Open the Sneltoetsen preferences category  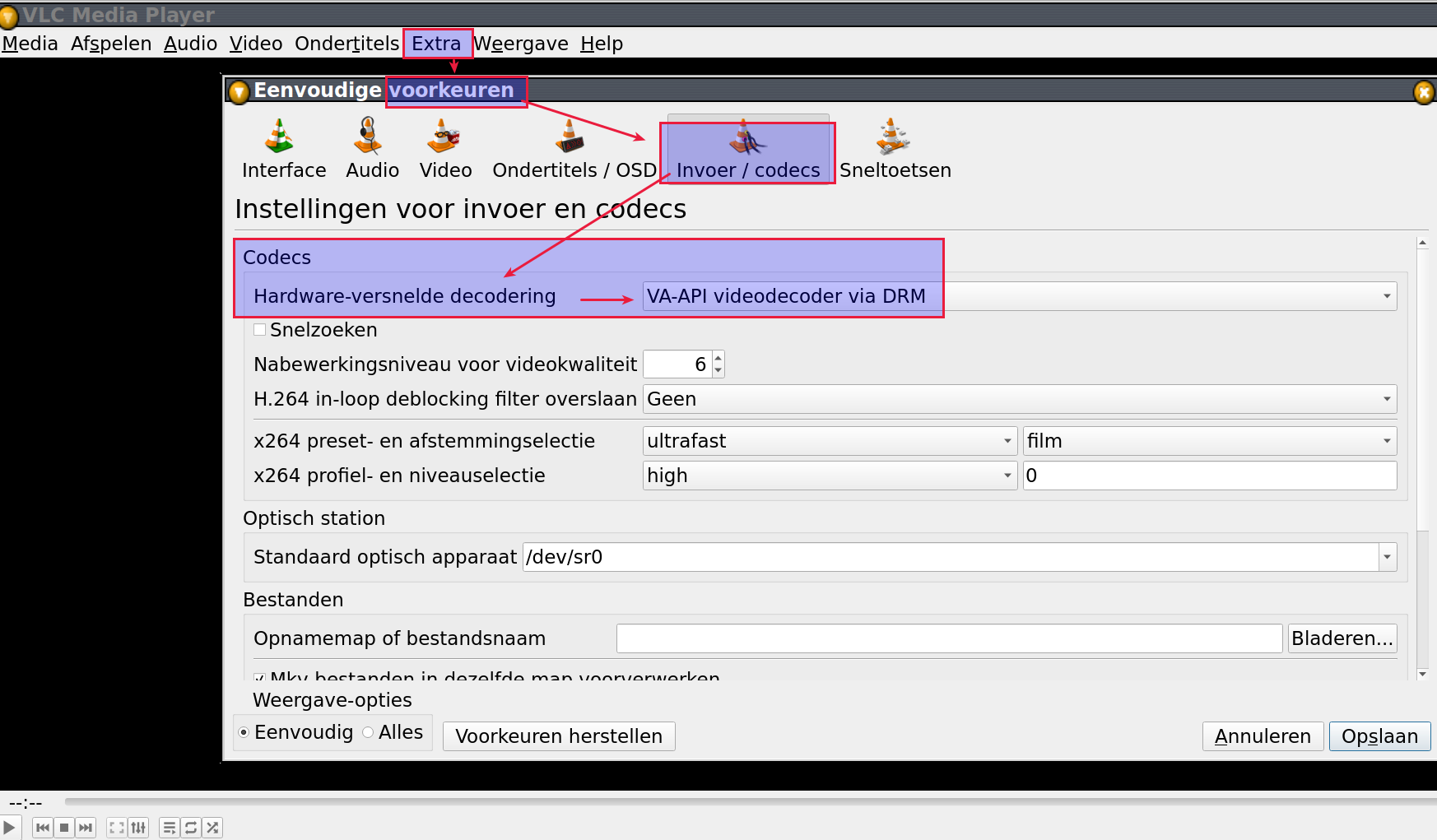[895, 150]
